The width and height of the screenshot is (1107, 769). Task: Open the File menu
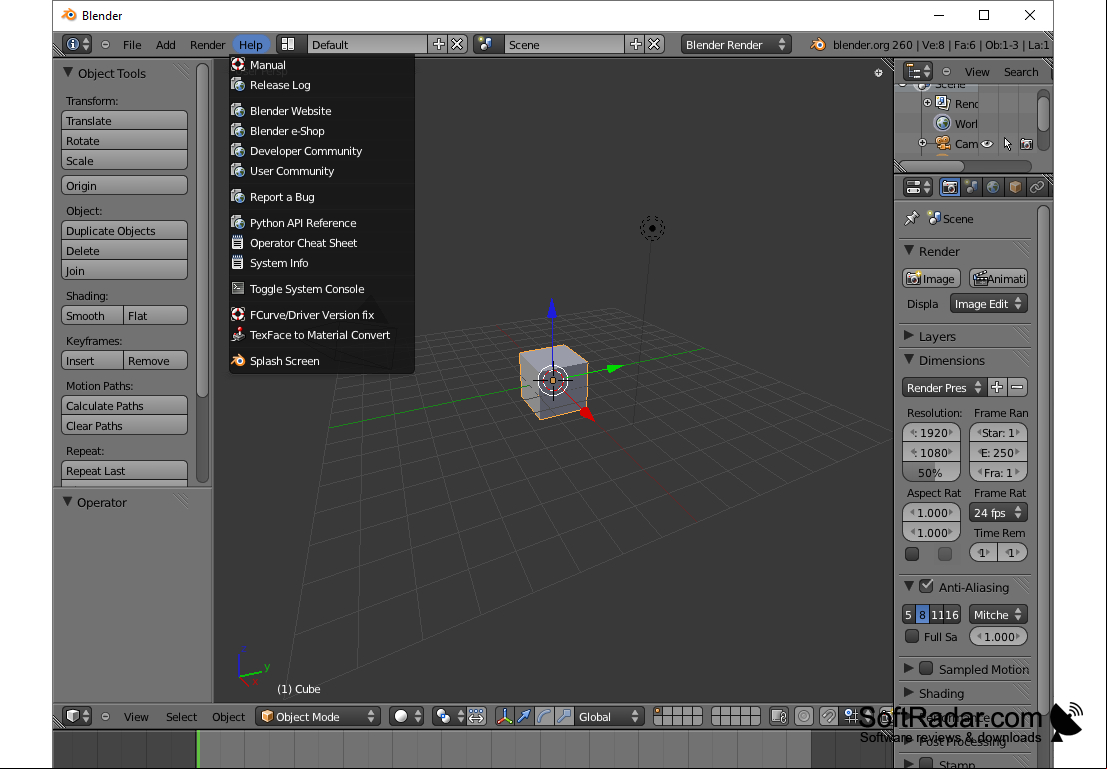click(132, 44)
